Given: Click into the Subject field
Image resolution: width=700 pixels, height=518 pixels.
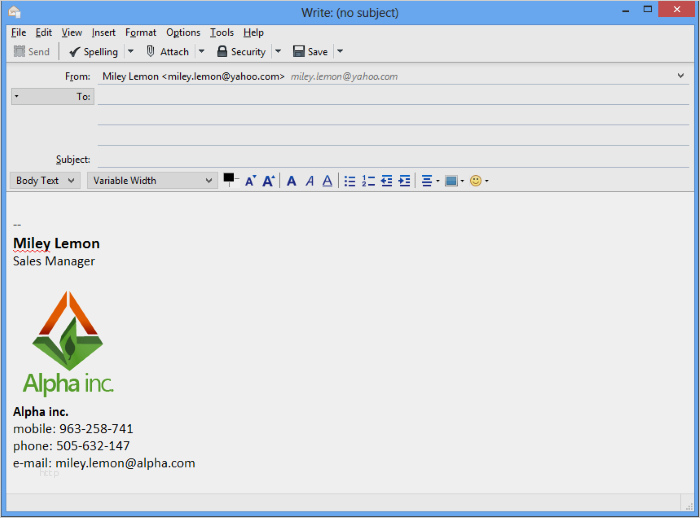Looking at the screenshot, I should (393, 159).
